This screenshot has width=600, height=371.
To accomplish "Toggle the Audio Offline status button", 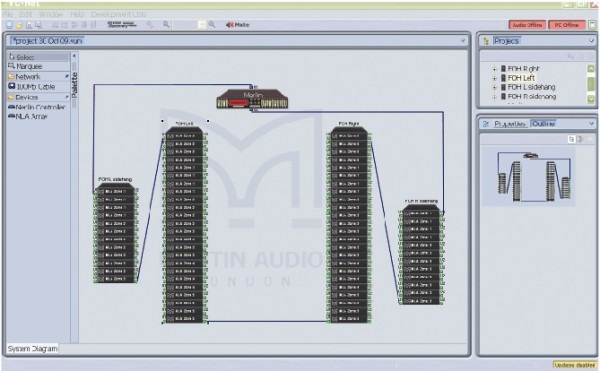I will point(527,25).
